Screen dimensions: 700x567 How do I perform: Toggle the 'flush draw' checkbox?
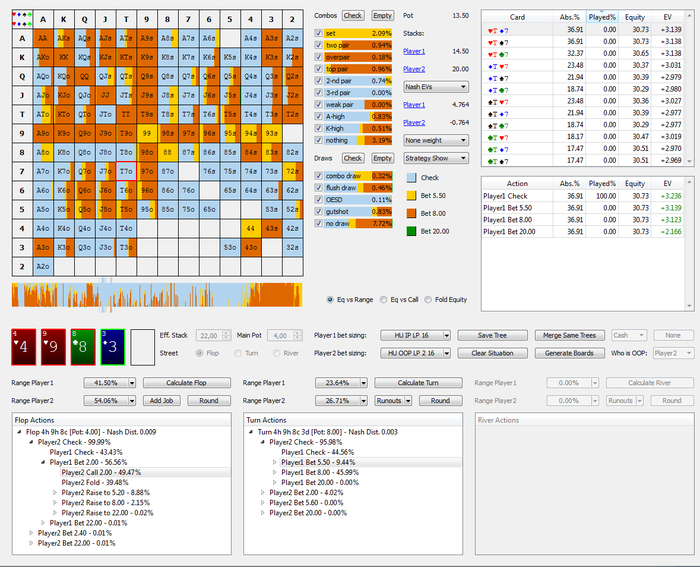coord(318,188)
